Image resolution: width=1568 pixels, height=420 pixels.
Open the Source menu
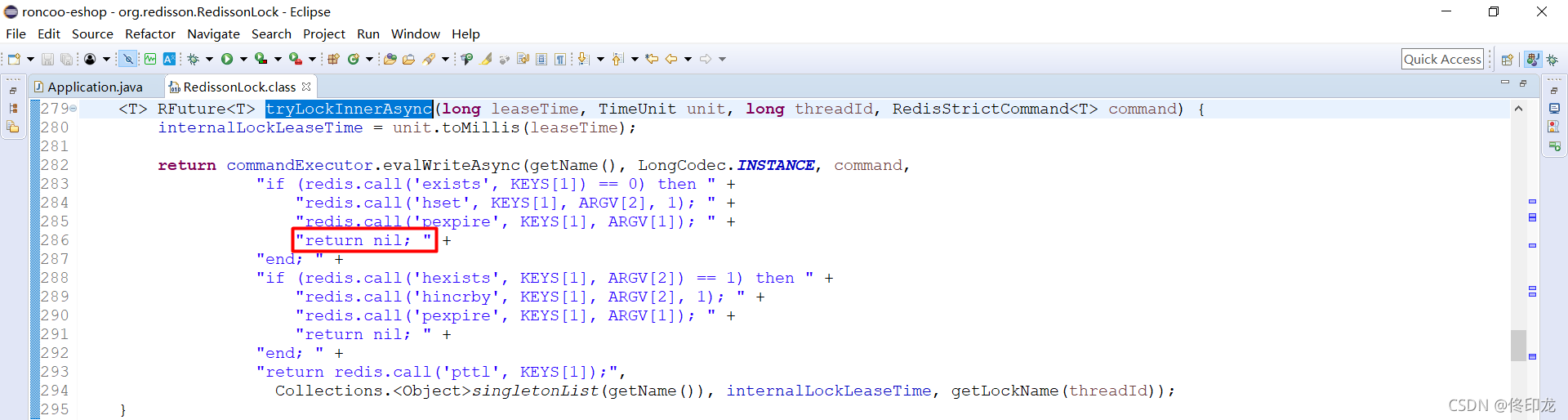click(x=92, y=34)
